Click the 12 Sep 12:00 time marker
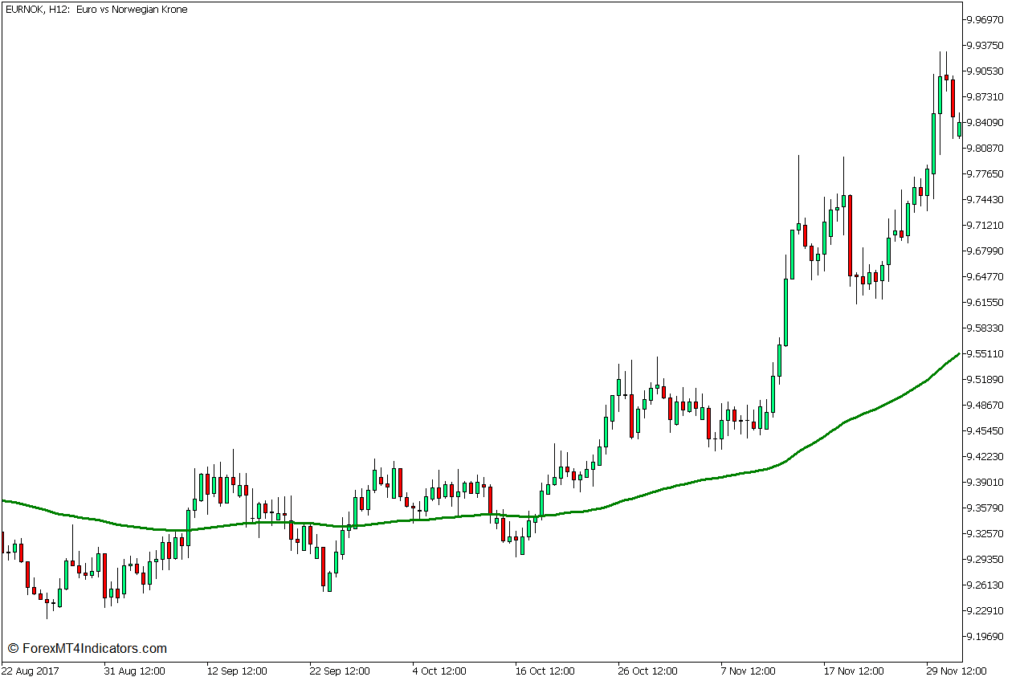The width and height of the screenshot is (1024, 681). [238, 670]
